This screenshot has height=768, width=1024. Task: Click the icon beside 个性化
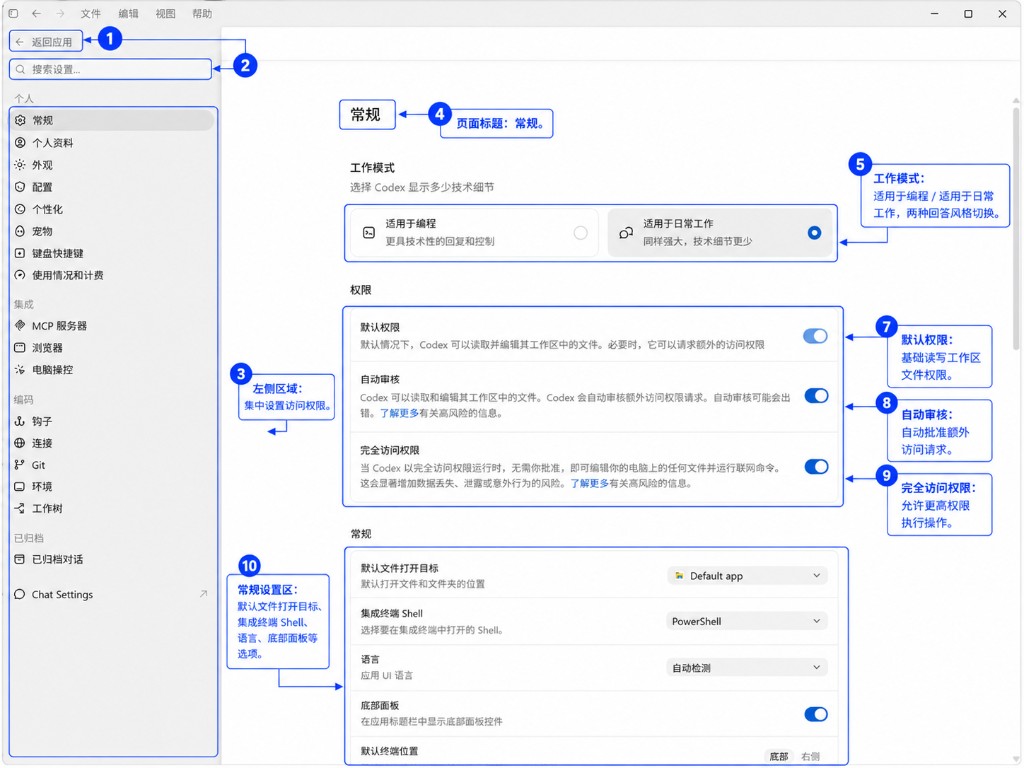tap(20, 209)
